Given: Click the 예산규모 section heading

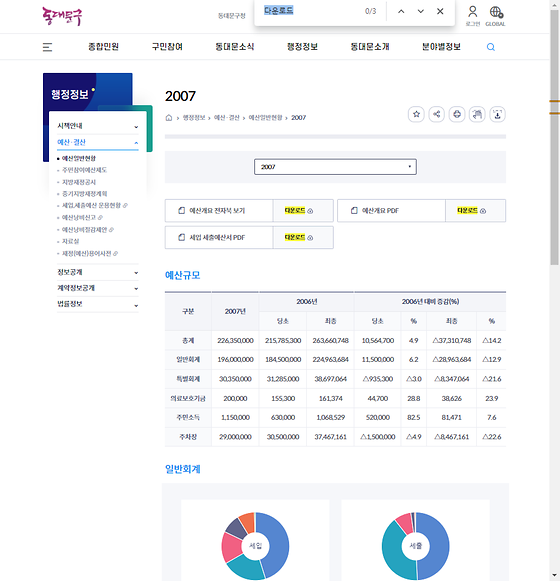Looking at the screenshot, I should 183,275.
